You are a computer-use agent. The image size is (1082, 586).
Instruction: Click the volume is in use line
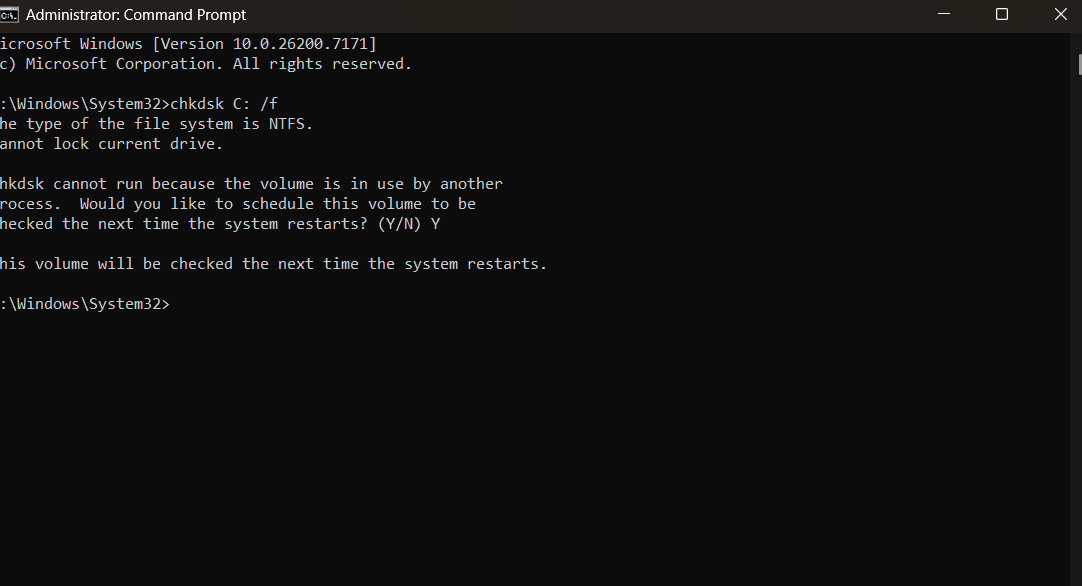pyautogui.click(x=251, y=184)
